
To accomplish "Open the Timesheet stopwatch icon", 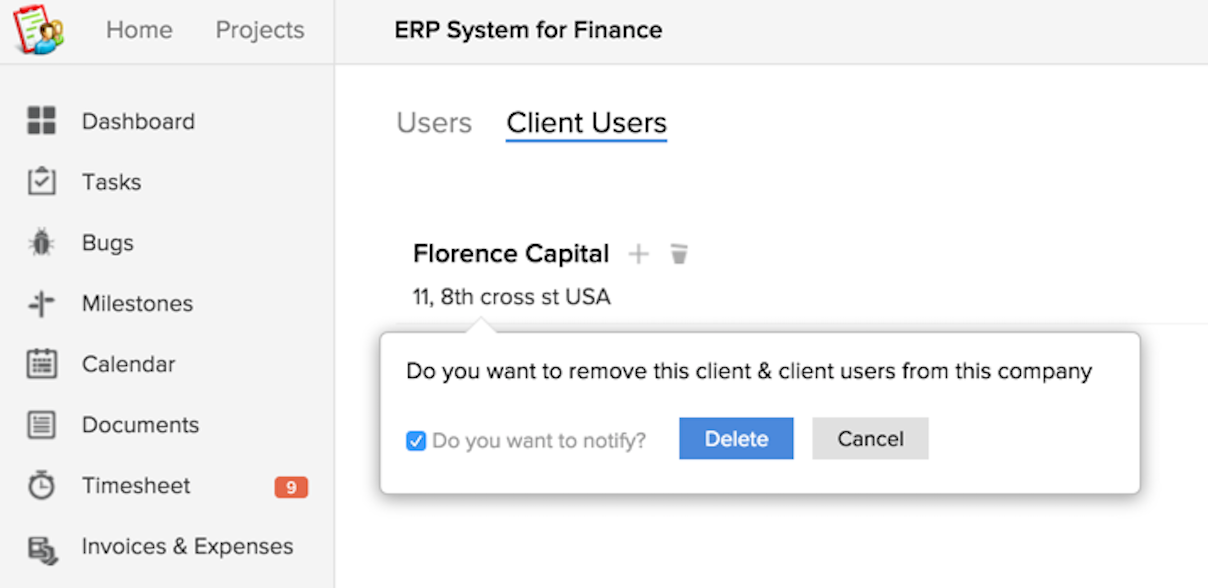I will [x=42, y=486].
